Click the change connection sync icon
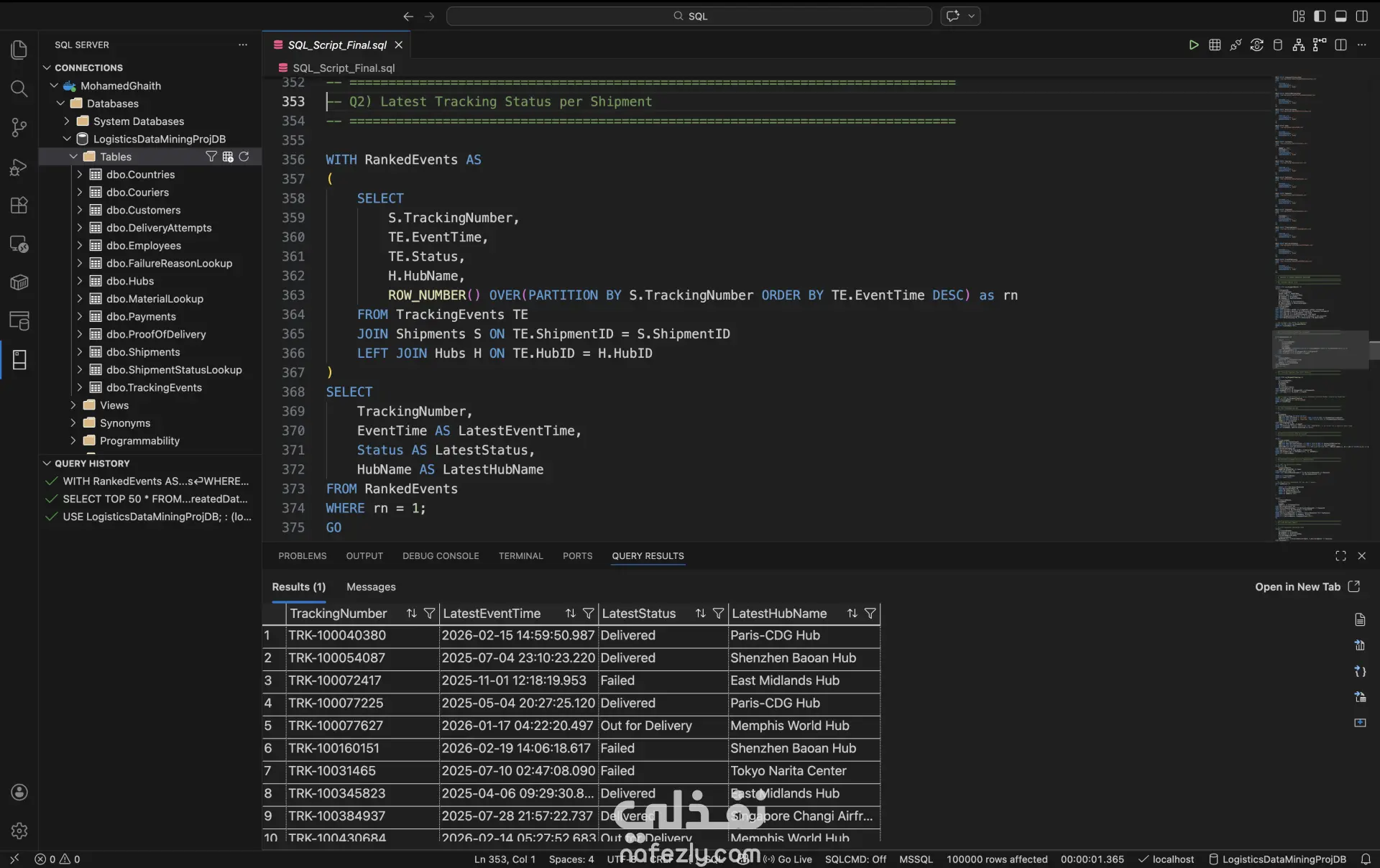The height and width of the screenshot is (868, 1380). pyautogui.click(x=1256, y=45)
